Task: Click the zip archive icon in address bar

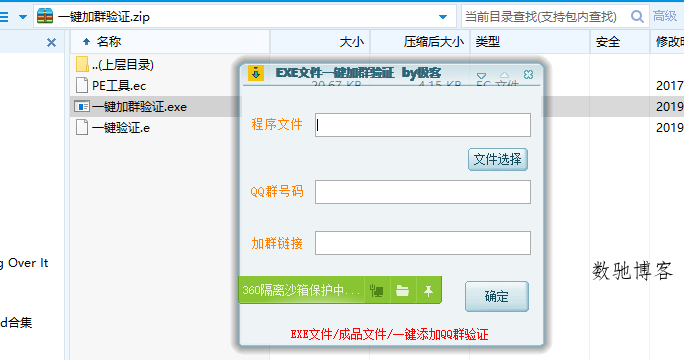Action: 45,16
